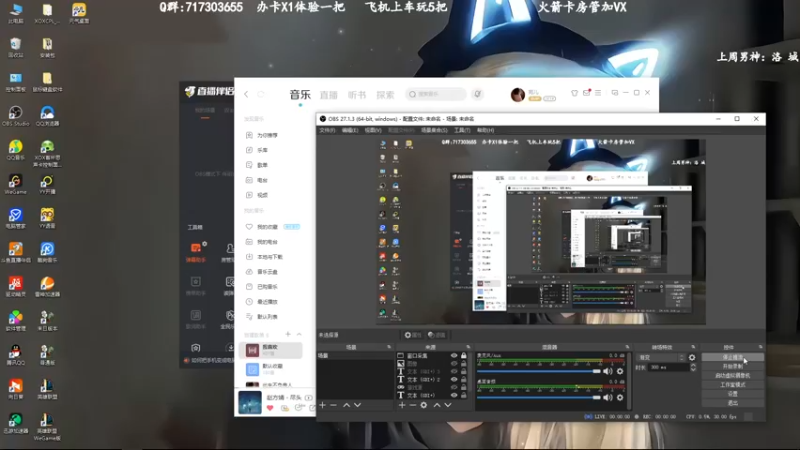Mute the 桌面音频 speaker icon
Image resolution: width=800 pixels, height=450 pixels.
point(608,397)
